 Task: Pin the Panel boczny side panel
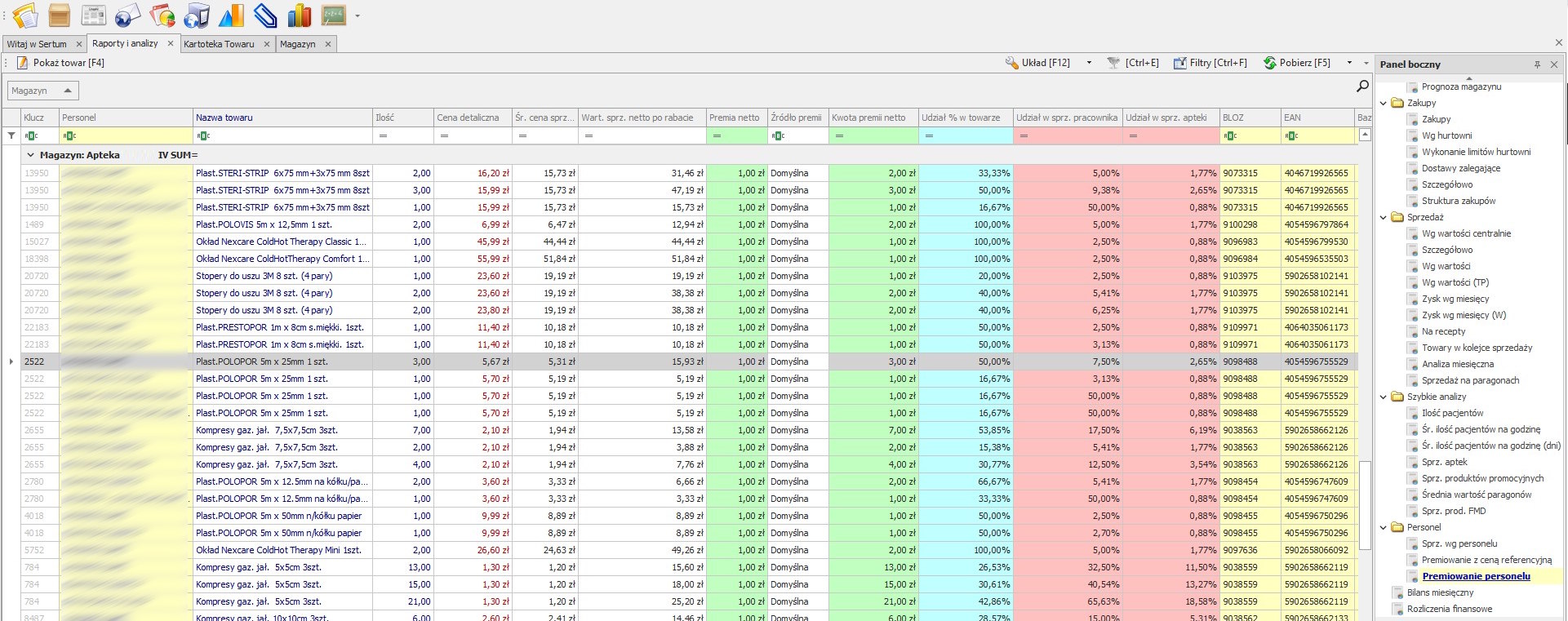click(1537, 64)
